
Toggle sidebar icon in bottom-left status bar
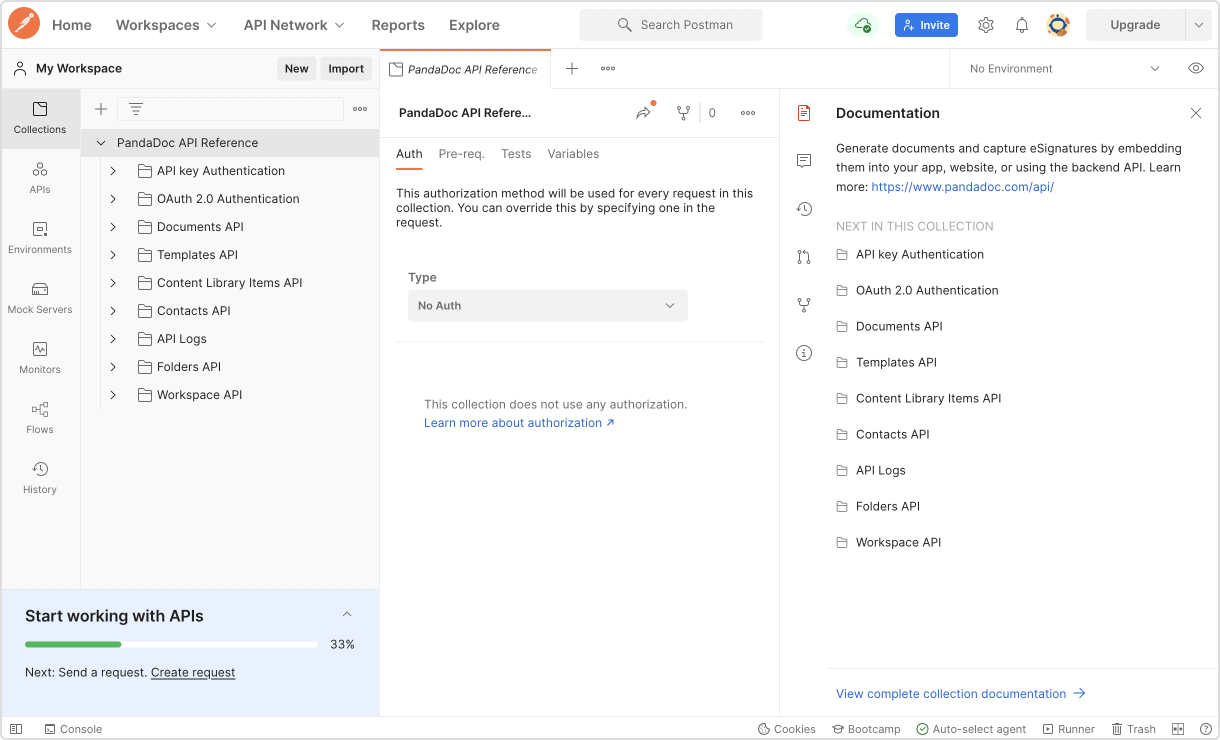(16, 729)
